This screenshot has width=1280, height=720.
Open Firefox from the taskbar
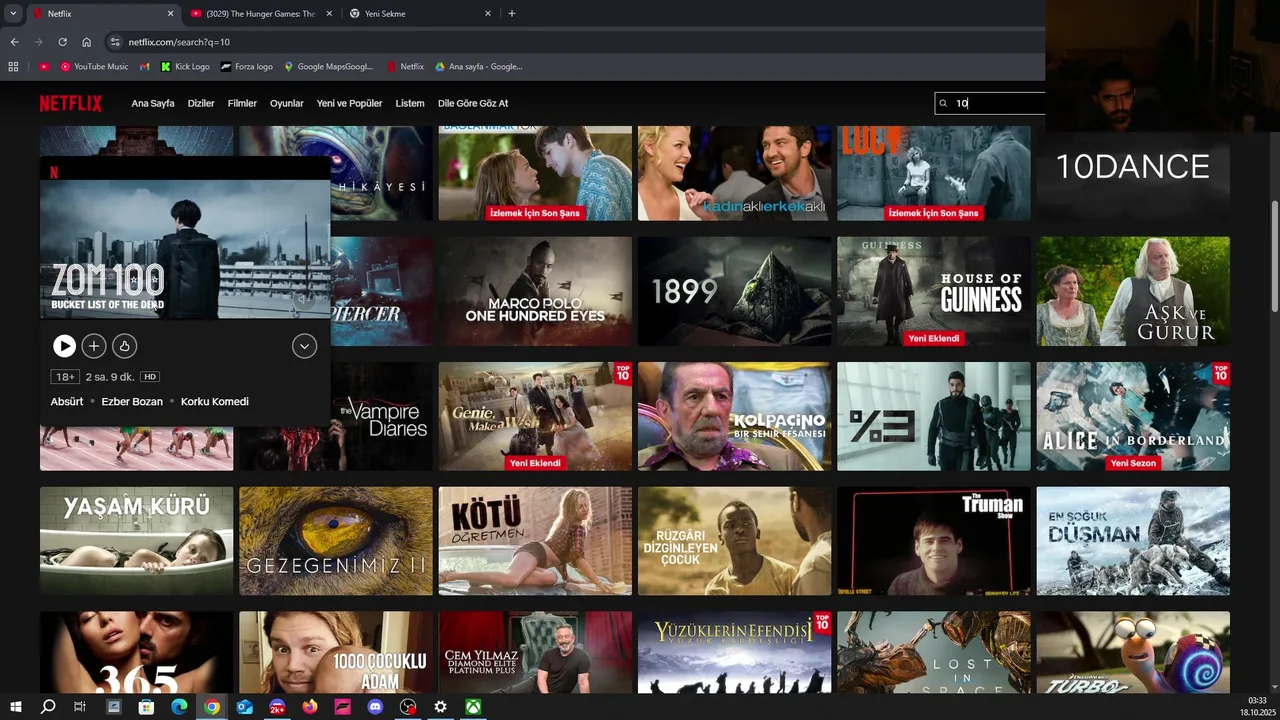coord(310,707)
